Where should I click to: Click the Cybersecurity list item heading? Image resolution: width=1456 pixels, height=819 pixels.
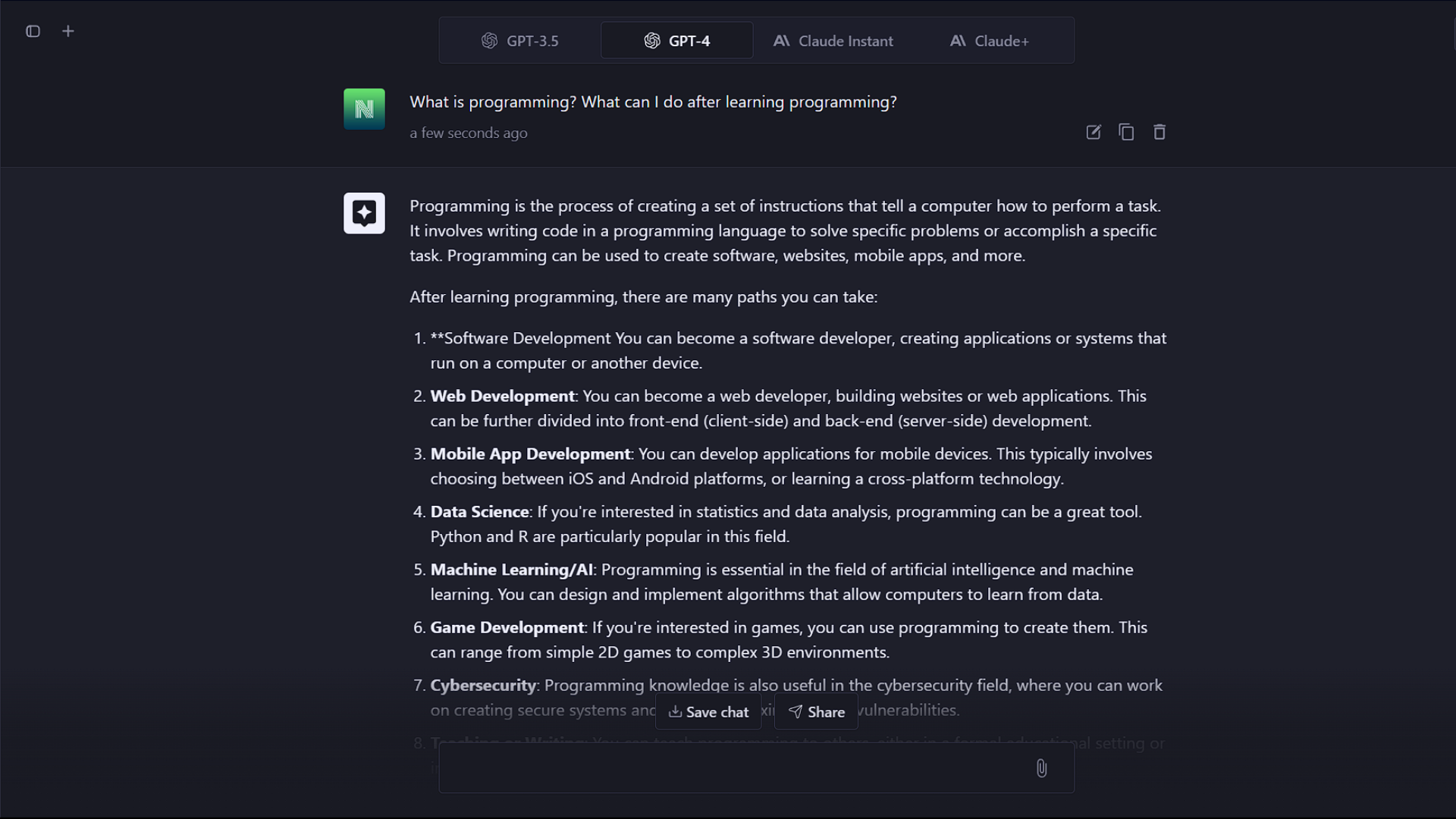(x=483, y=686)
